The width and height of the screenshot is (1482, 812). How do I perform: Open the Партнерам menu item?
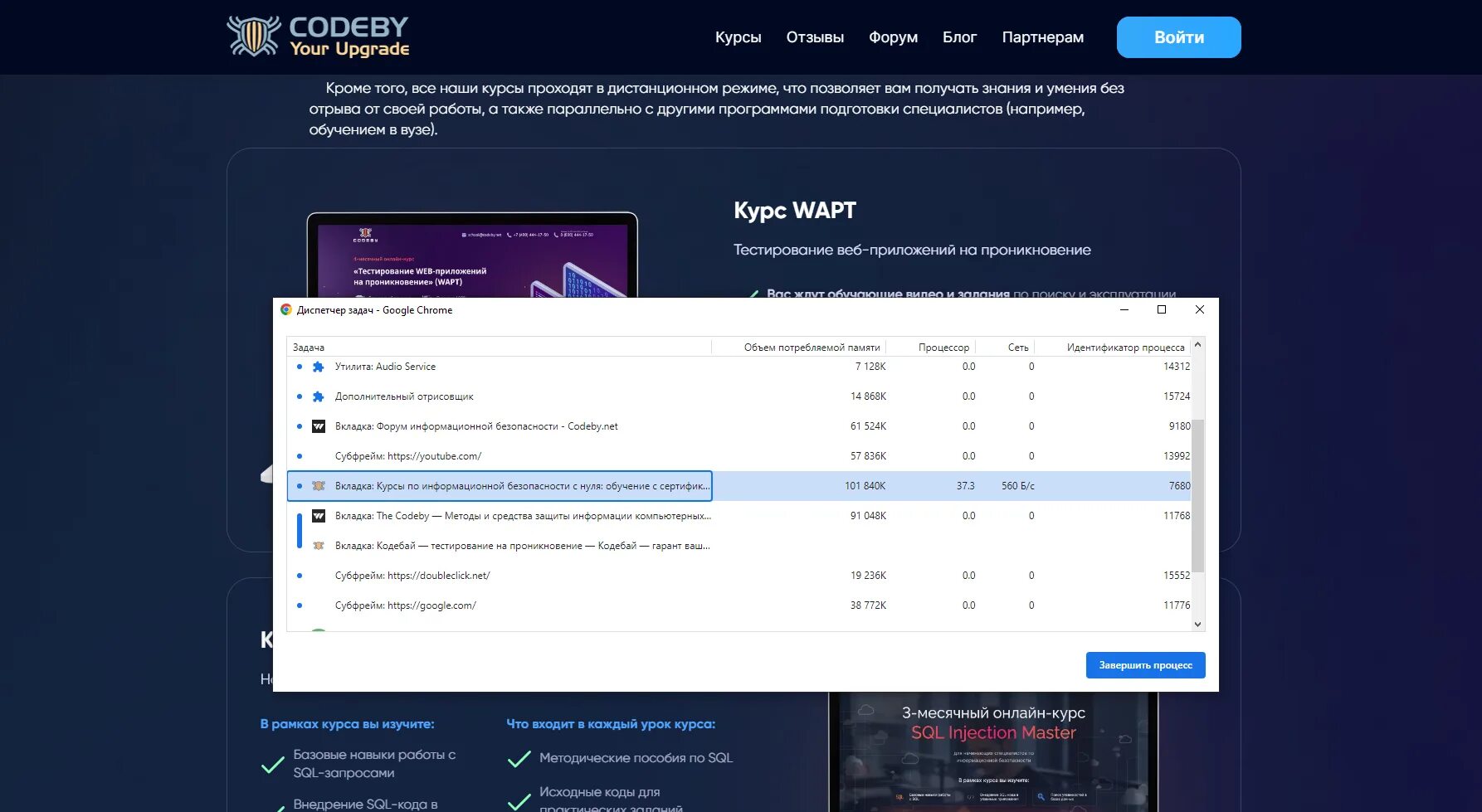pyautogui.click(x=1043, y=37)
